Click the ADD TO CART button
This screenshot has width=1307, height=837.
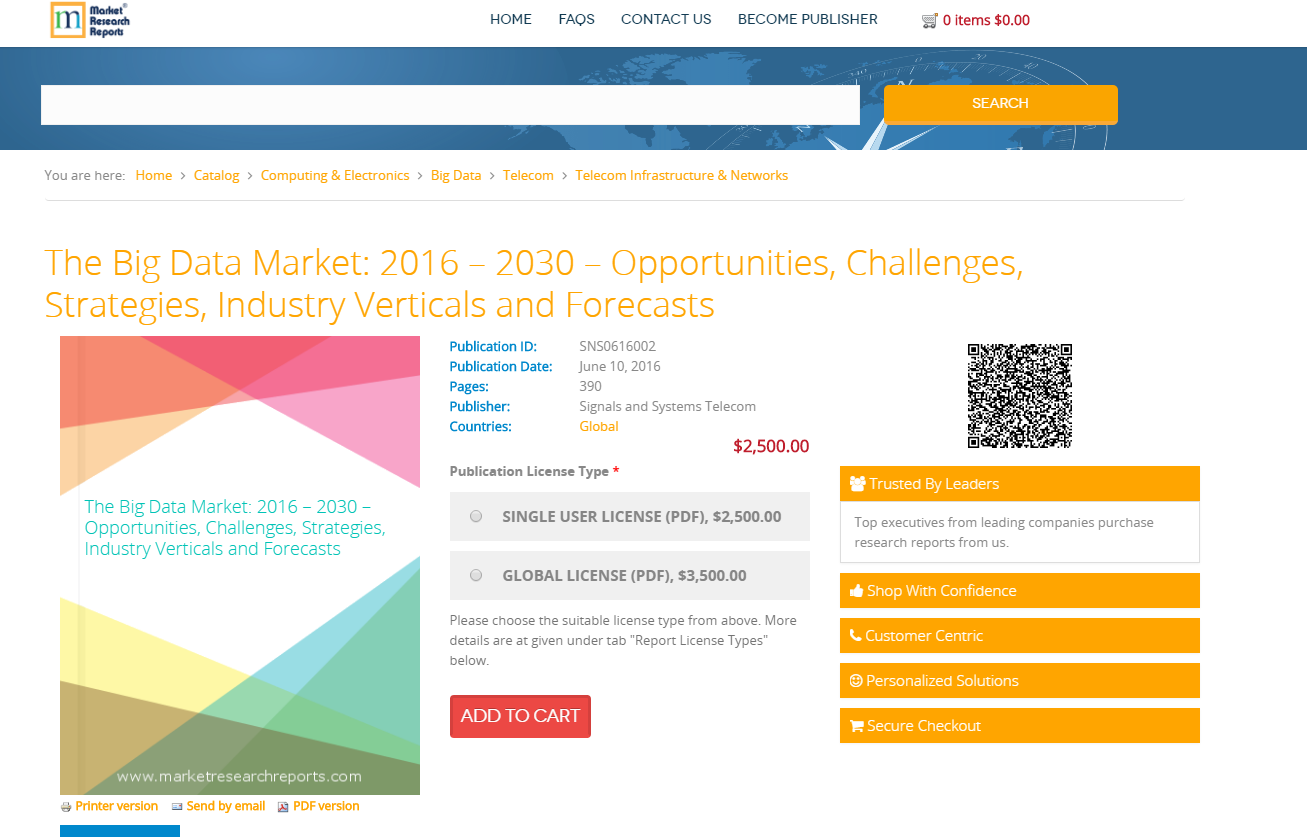pyautogui.click(x=520, y=716)
